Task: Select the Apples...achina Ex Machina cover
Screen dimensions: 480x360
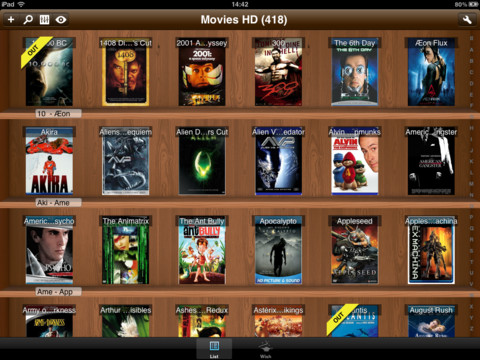Action: (431, 250)
